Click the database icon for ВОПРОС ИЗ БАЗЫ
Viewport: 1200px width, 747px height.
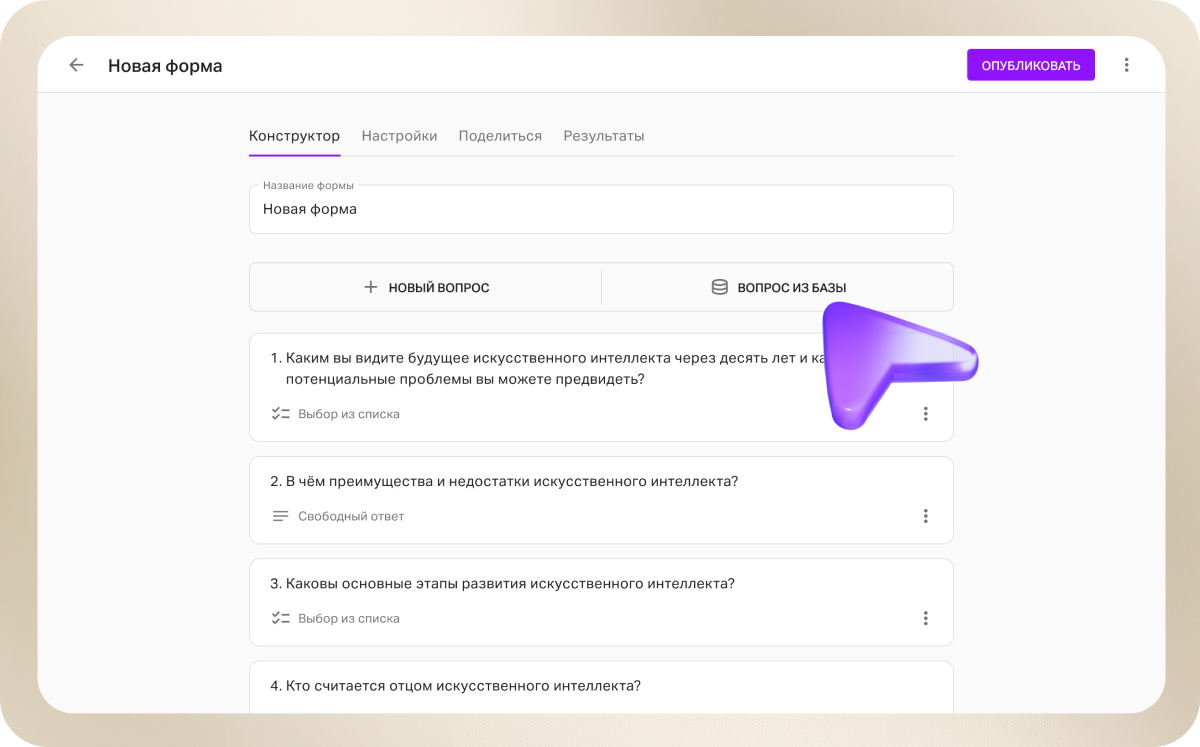coord(719,287)
